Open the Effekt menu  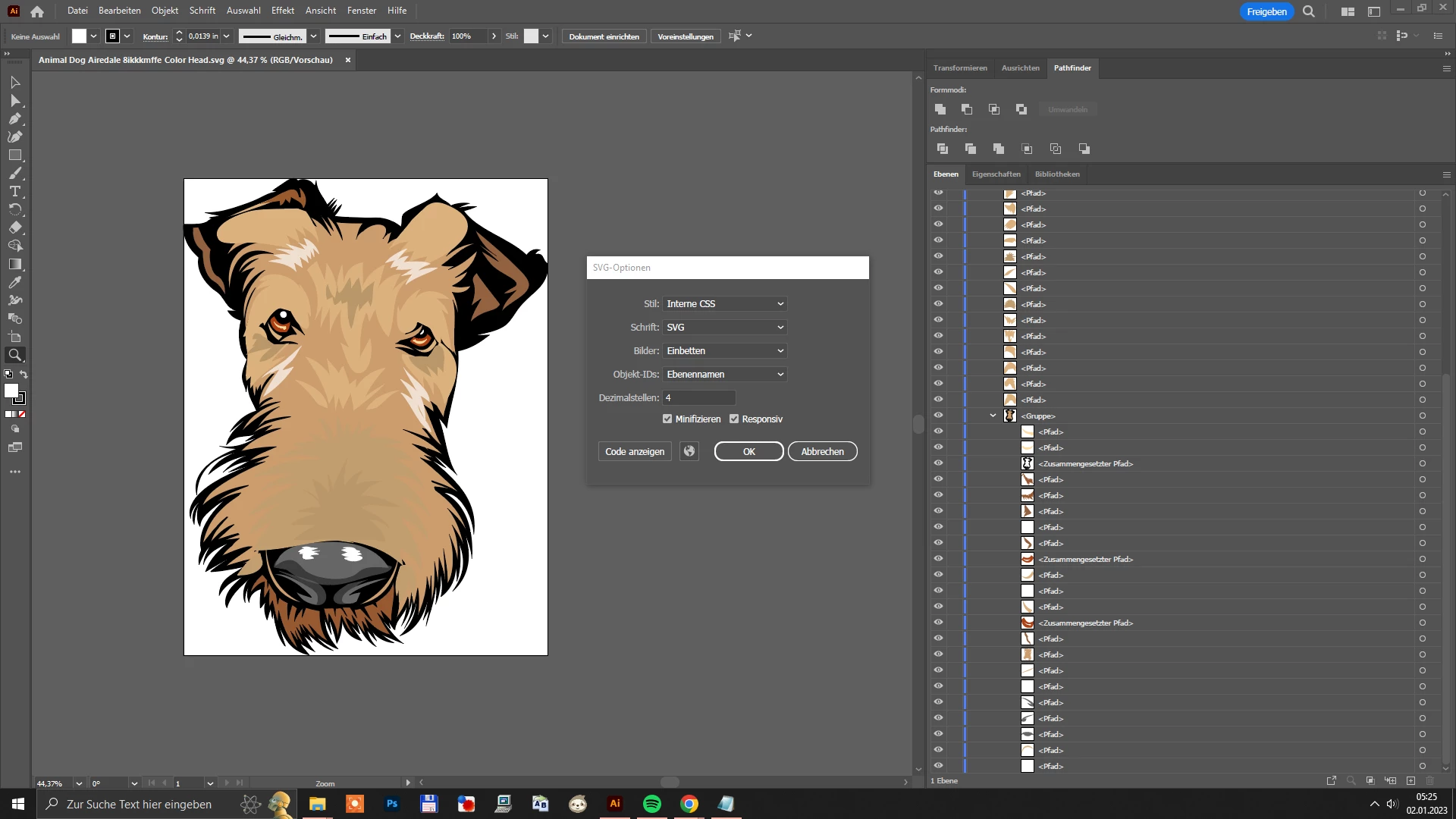click(x=282, y=11)
